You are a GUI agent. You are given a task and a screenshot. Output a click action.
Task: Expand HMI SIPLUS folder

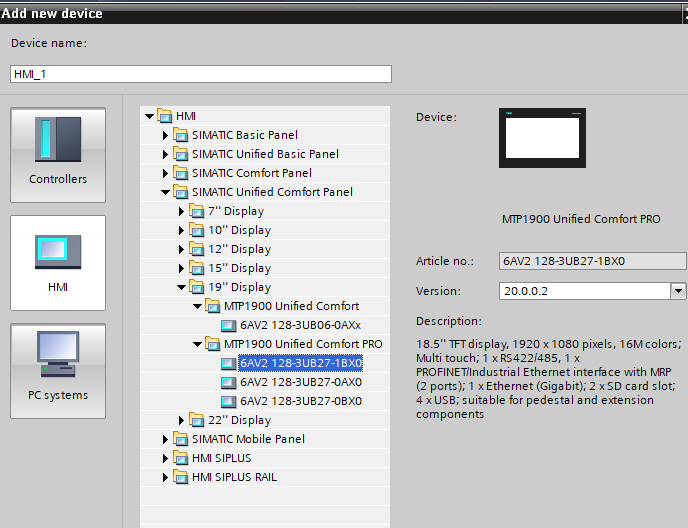click(x=165, y=458)
